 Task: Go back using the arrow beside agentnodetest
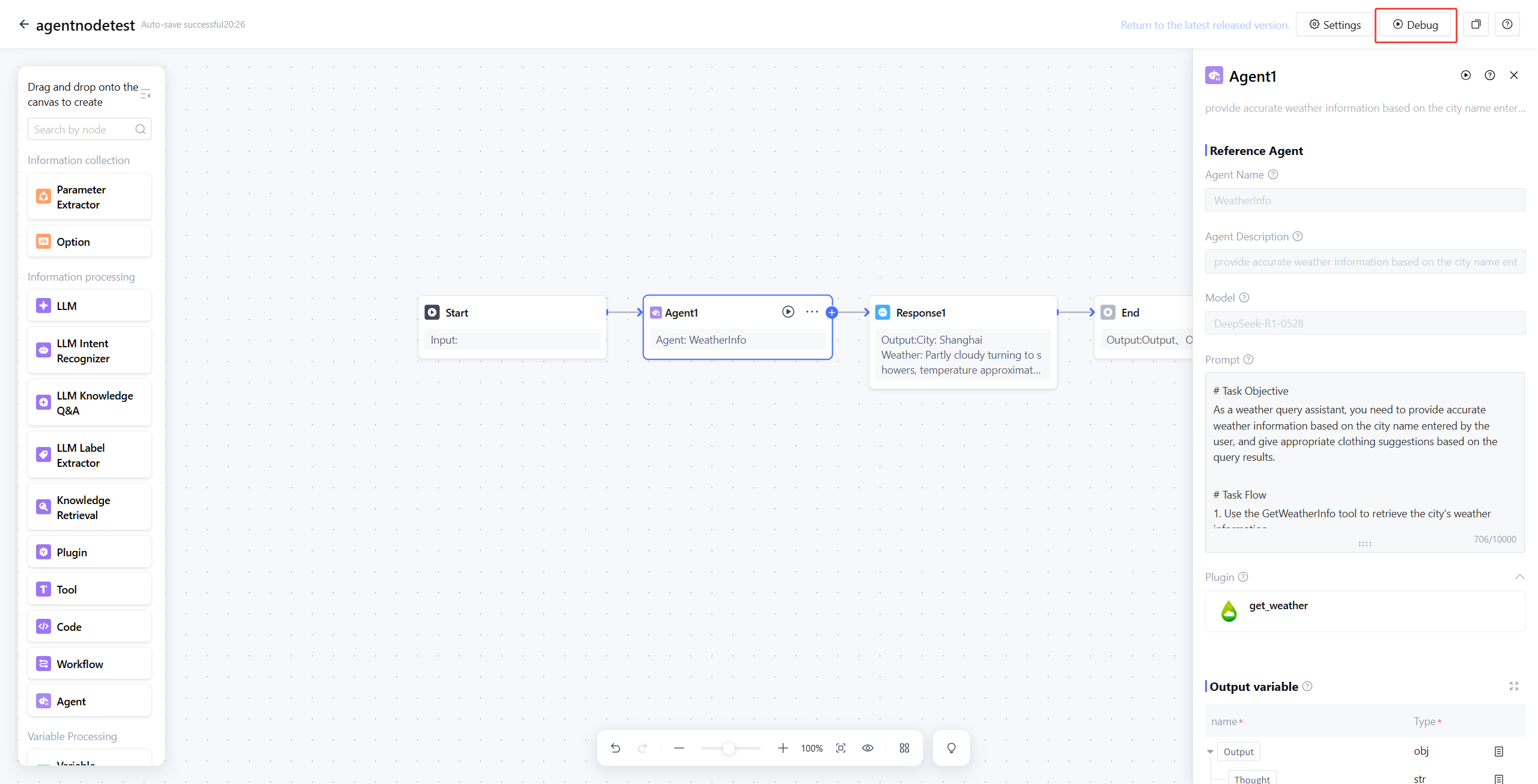23,25
